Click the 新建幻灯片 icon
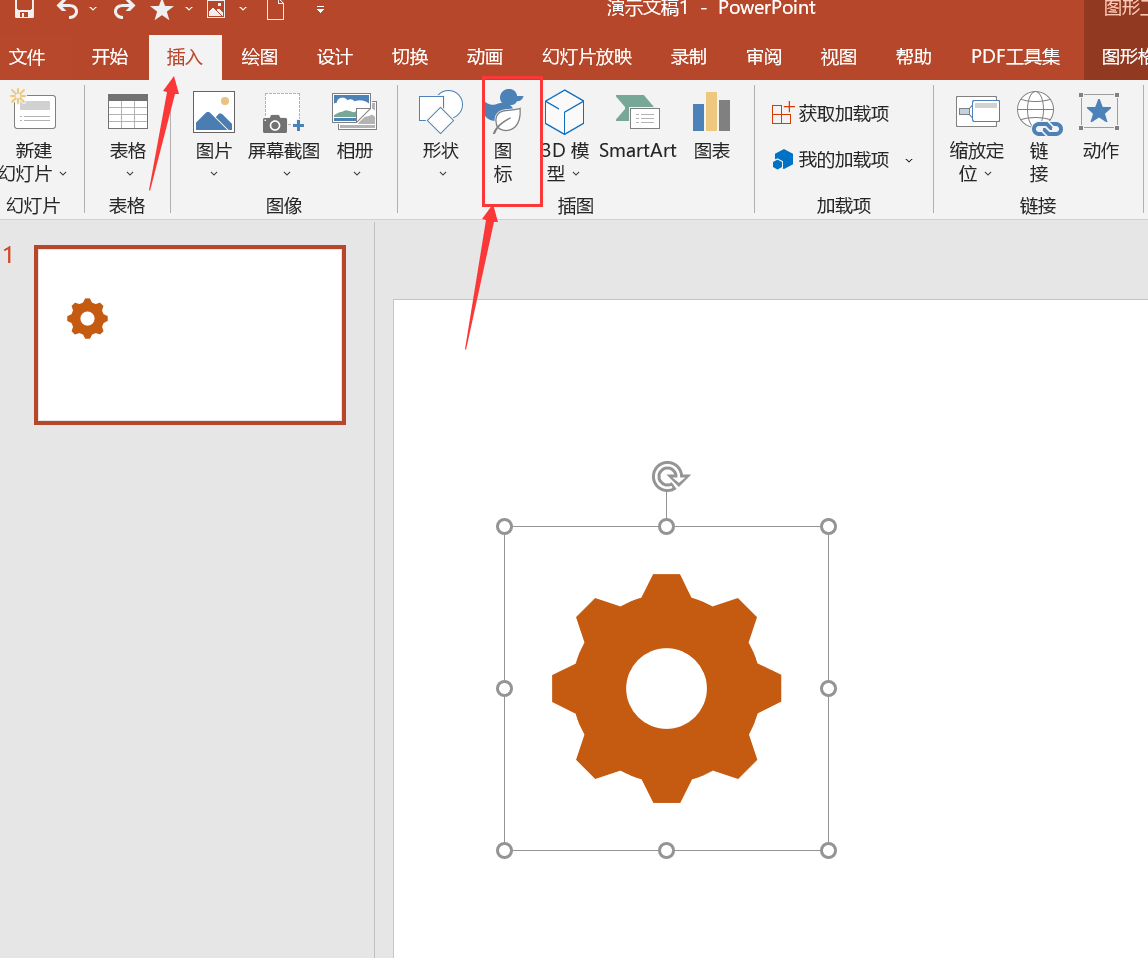This screenshot has width=1148, height=958. point(33,111)
